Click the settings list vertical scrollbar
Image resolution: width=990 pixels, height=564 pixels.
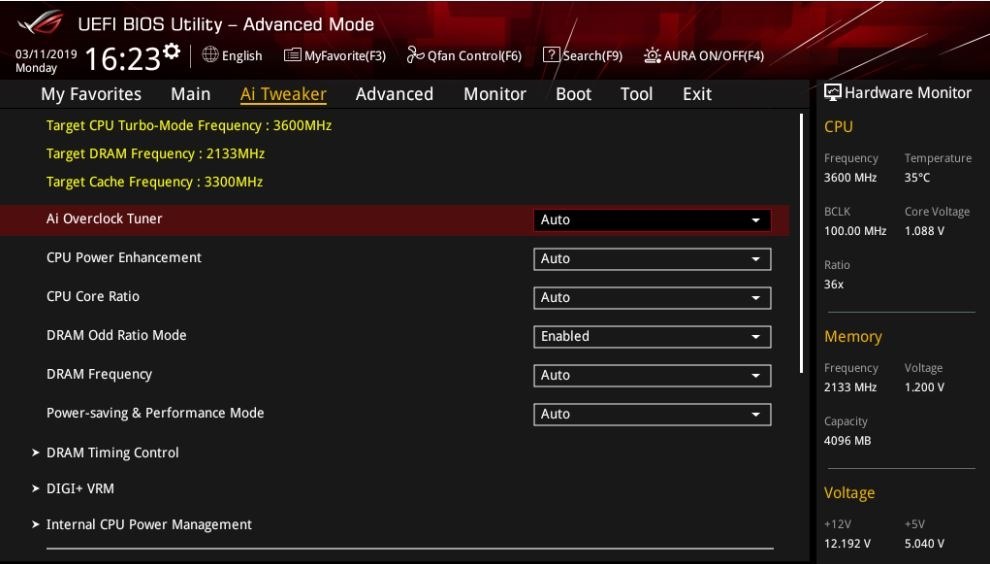801,243
